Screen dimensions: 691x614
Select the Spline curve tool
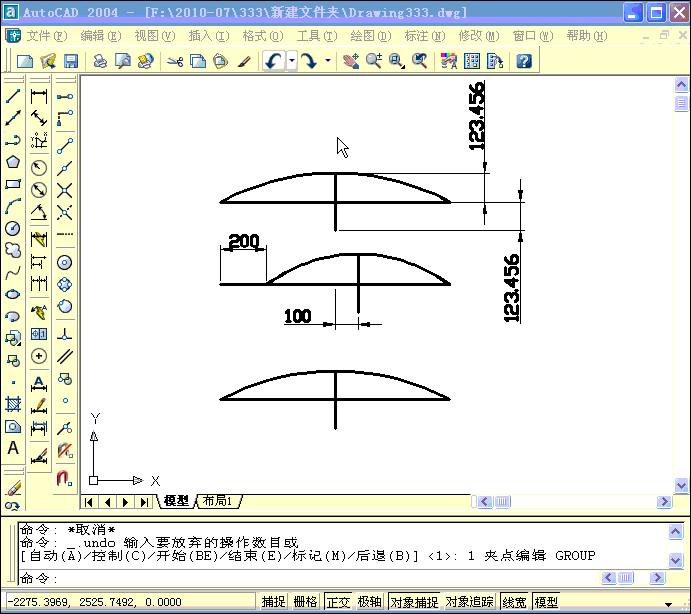coord(13,272)
